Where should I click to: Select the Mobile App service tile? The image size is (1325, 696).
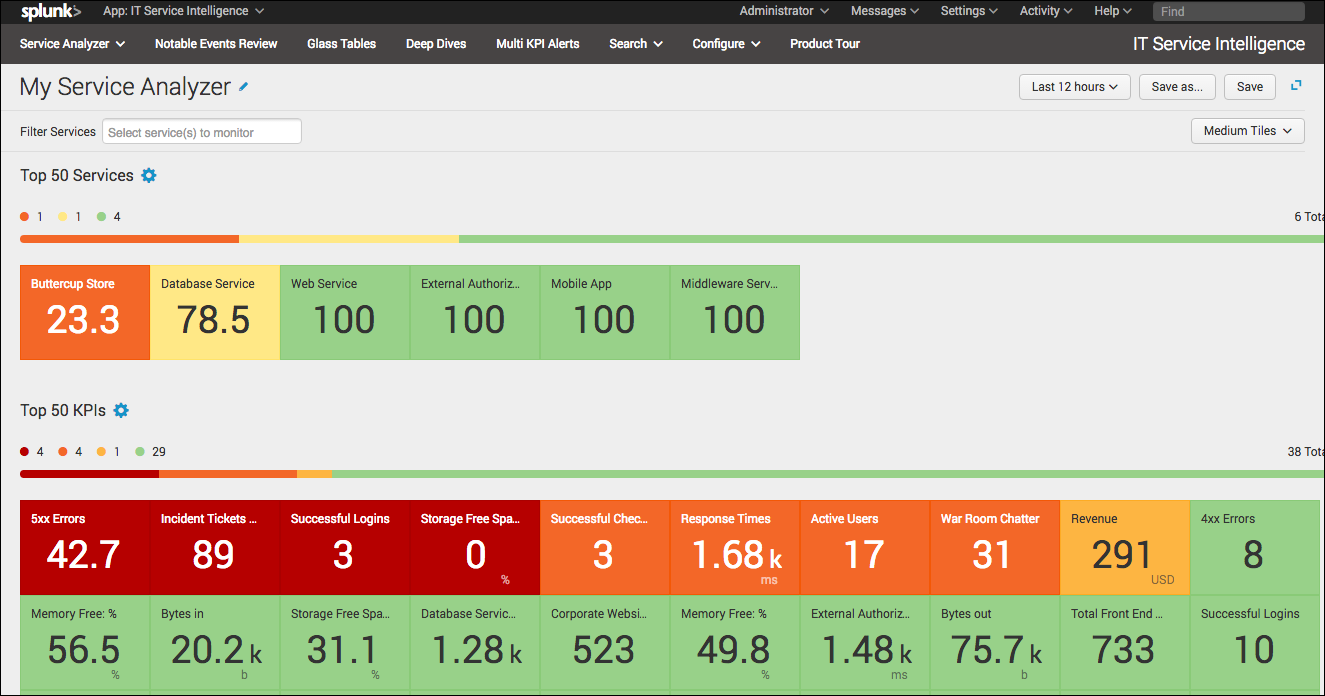point(605,312)
